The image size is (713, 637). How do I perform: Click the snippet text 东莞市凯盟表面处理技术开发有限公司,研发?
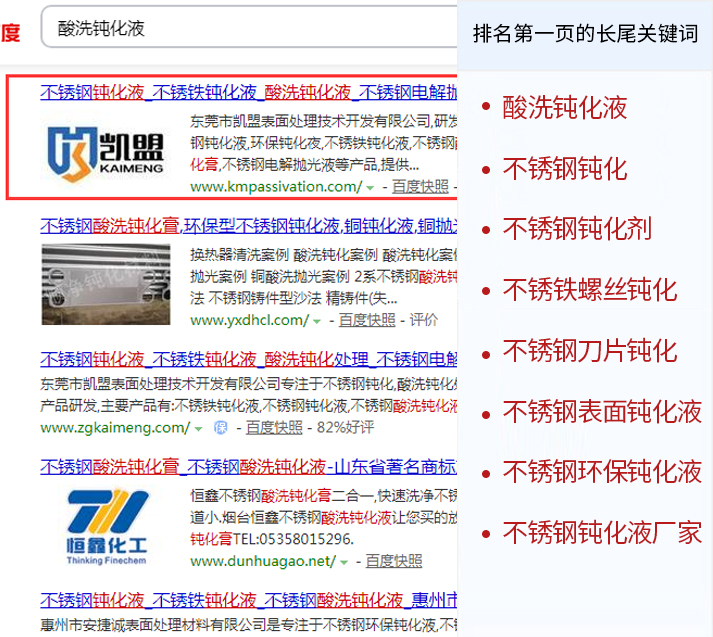tap(323, 121)
